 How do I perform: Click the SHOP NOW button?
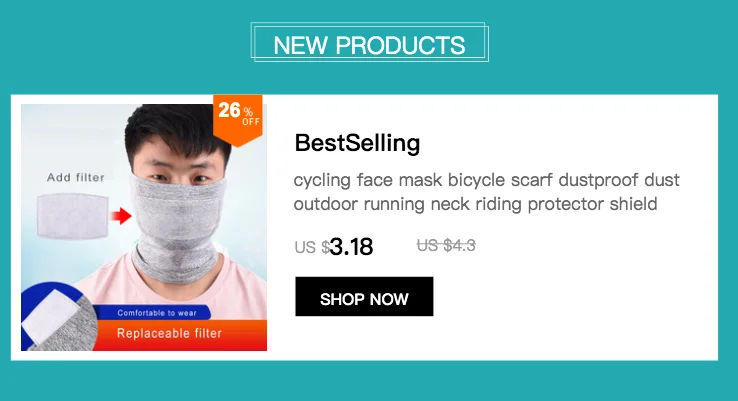[x=364, y=297]
